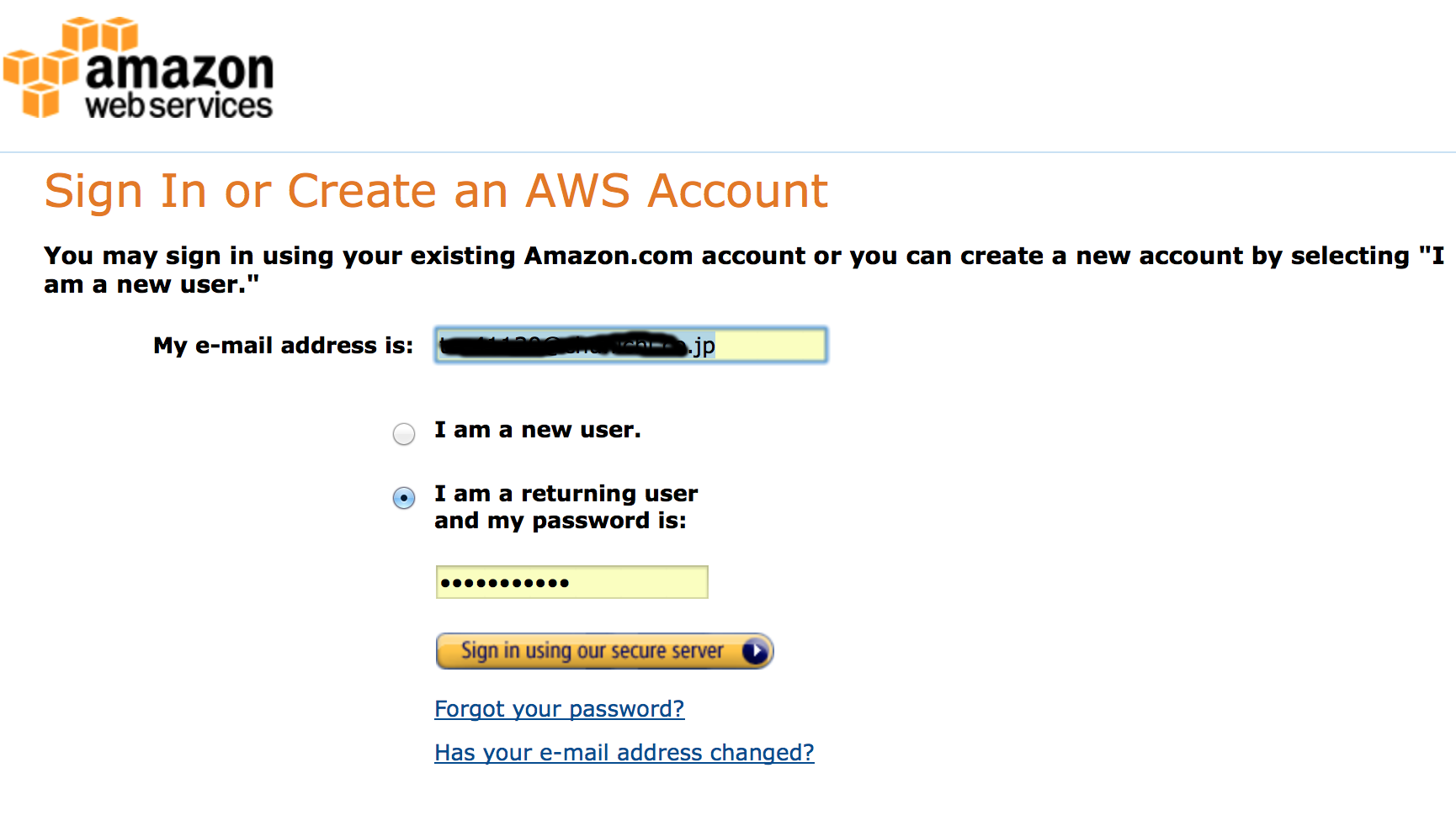Image resolution: width=1456 pixels, height=826 pixels.
Task: Click the "amazon" wordmark in the logo
Action: (x=179, y=69)
